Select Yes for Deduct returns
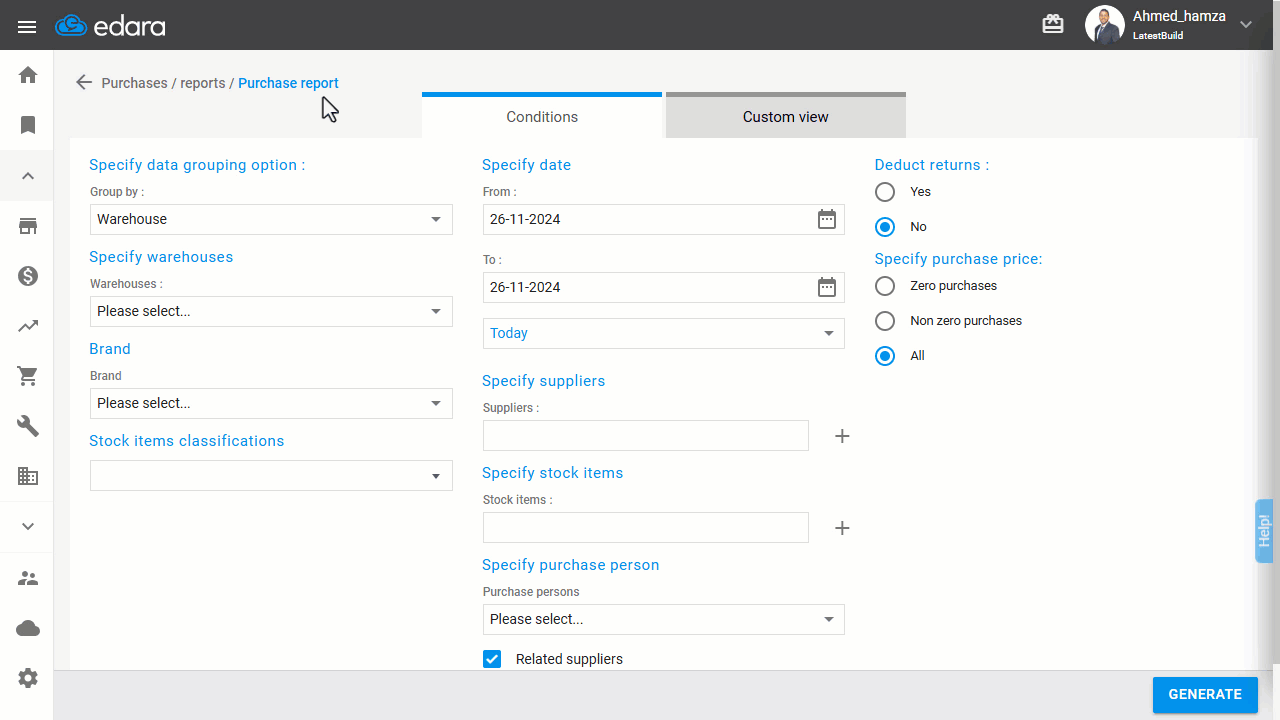This screenshot has width=1280, height=720. [x=885, y=191]
